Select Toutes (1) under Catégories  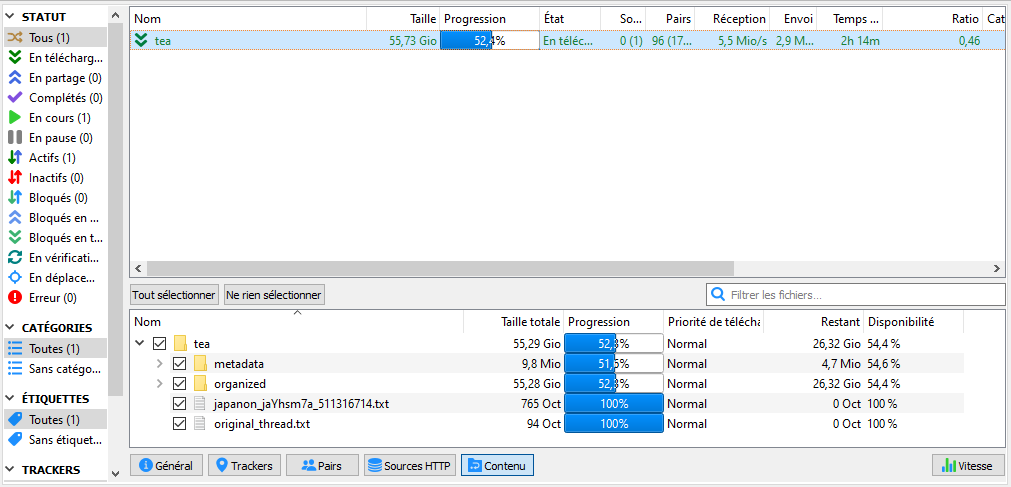point(55,349)
